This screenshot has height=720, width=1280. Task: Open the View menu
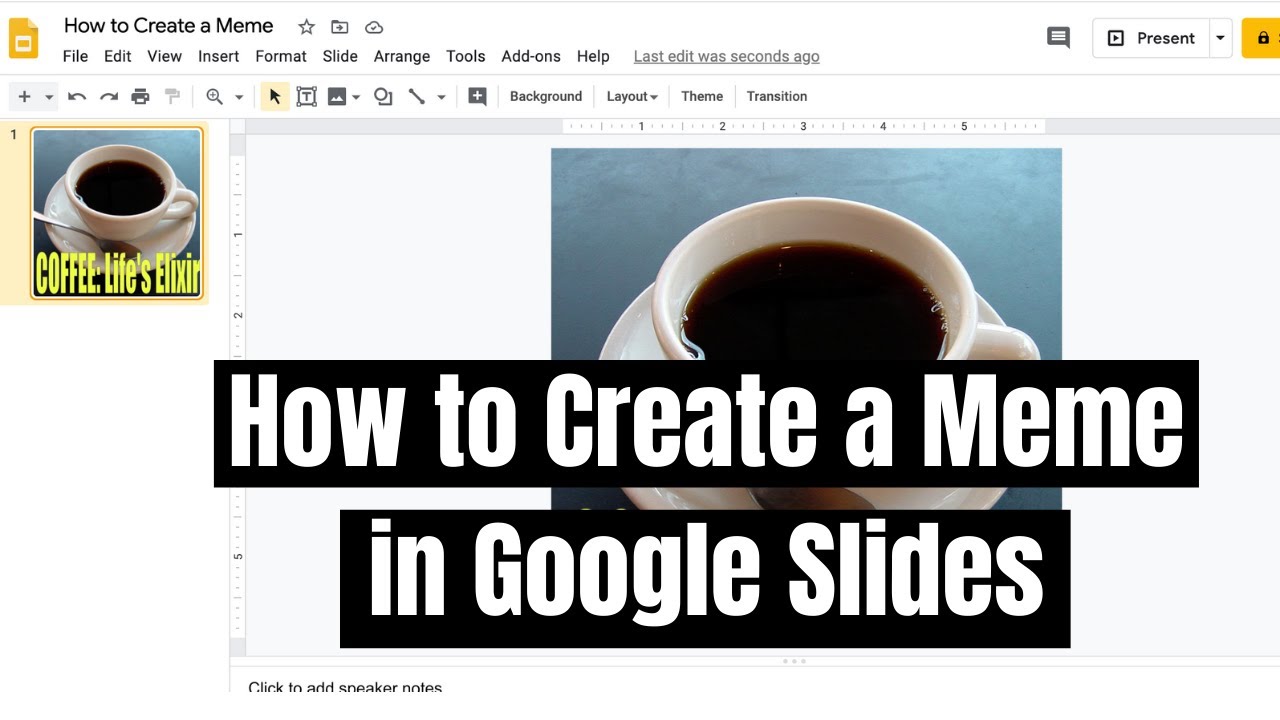point(165,56)
